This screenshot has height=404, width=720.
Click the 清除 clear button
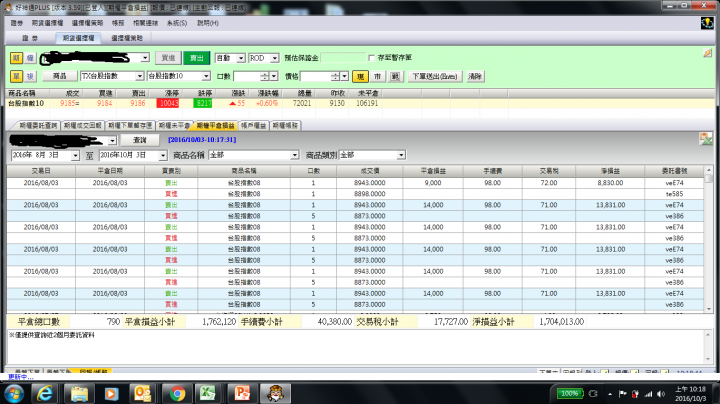click(x=475, y=76)
